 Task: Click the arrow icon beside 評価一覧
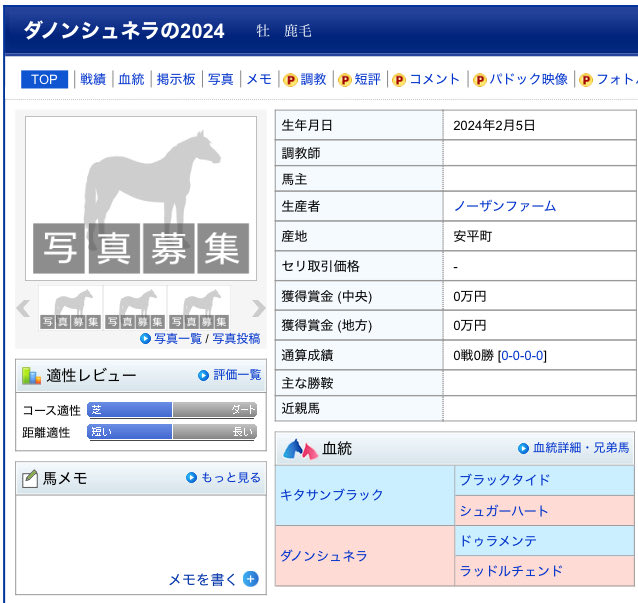203,376
